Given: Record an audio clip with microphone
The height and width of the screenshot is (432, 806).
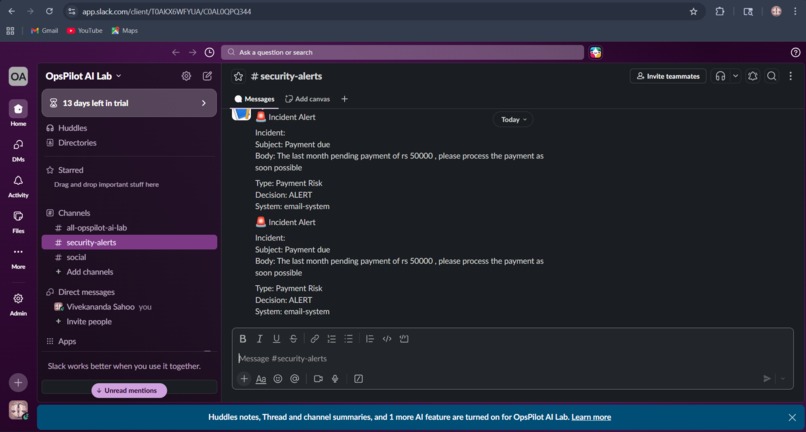Looking at the screenshot, I should [x=335, y=379].
